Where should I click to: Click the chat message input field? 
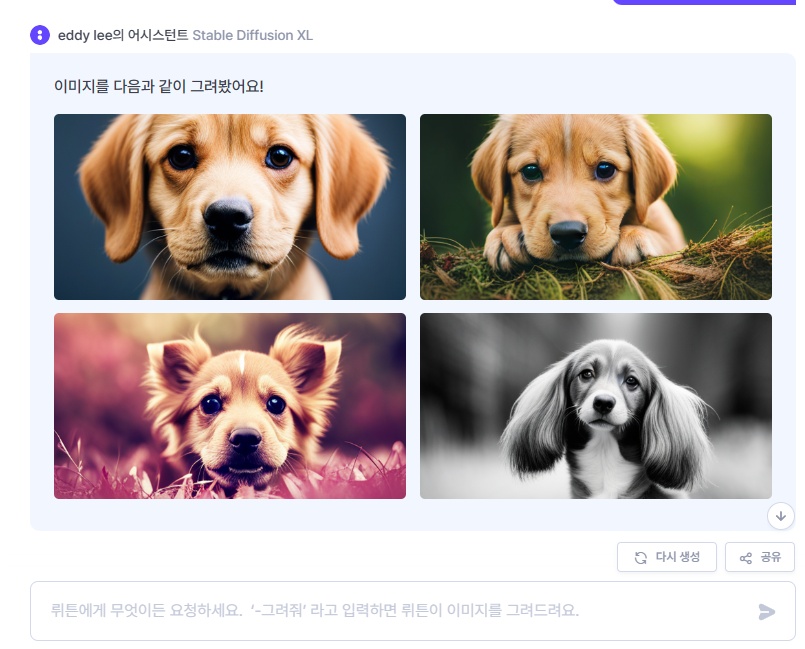coord(400,611)
